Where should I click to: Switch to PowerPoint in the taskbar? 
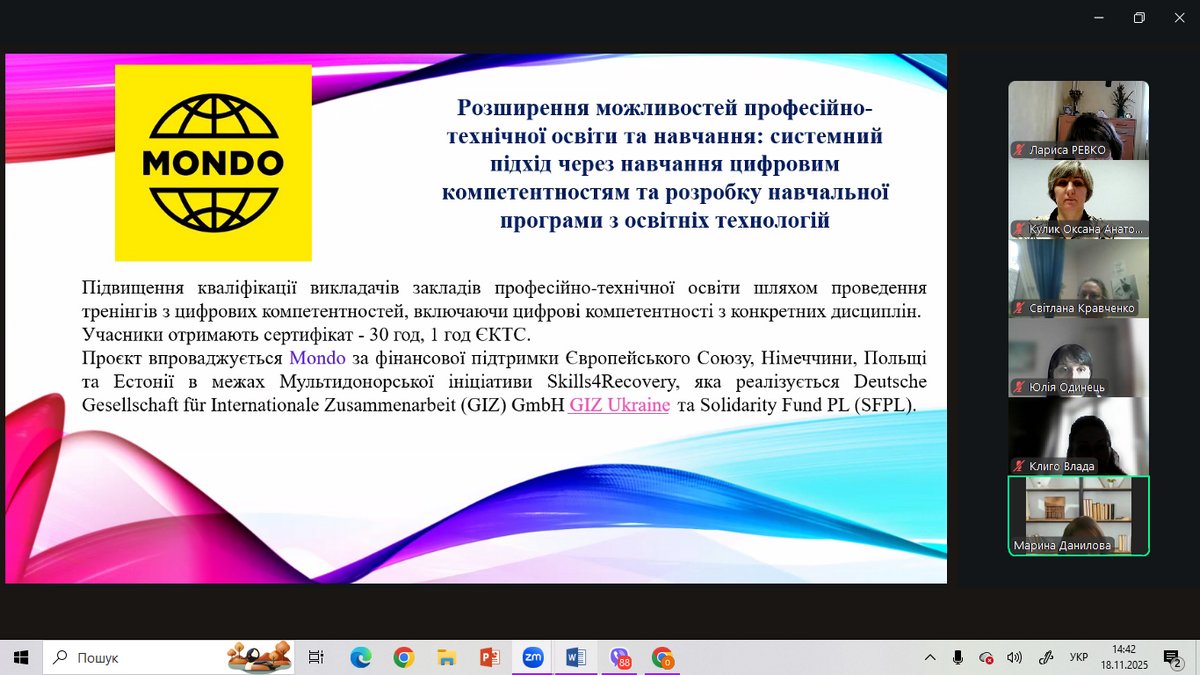490,657
